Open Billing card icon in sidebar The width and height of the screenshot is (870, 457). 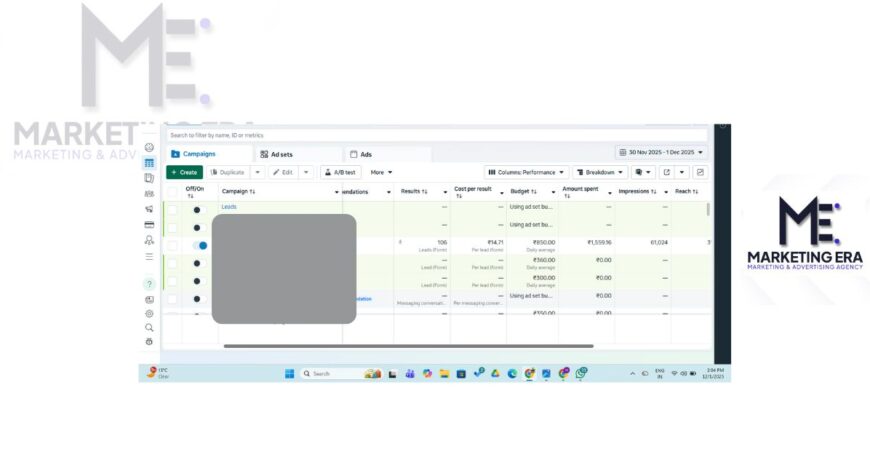149,225
